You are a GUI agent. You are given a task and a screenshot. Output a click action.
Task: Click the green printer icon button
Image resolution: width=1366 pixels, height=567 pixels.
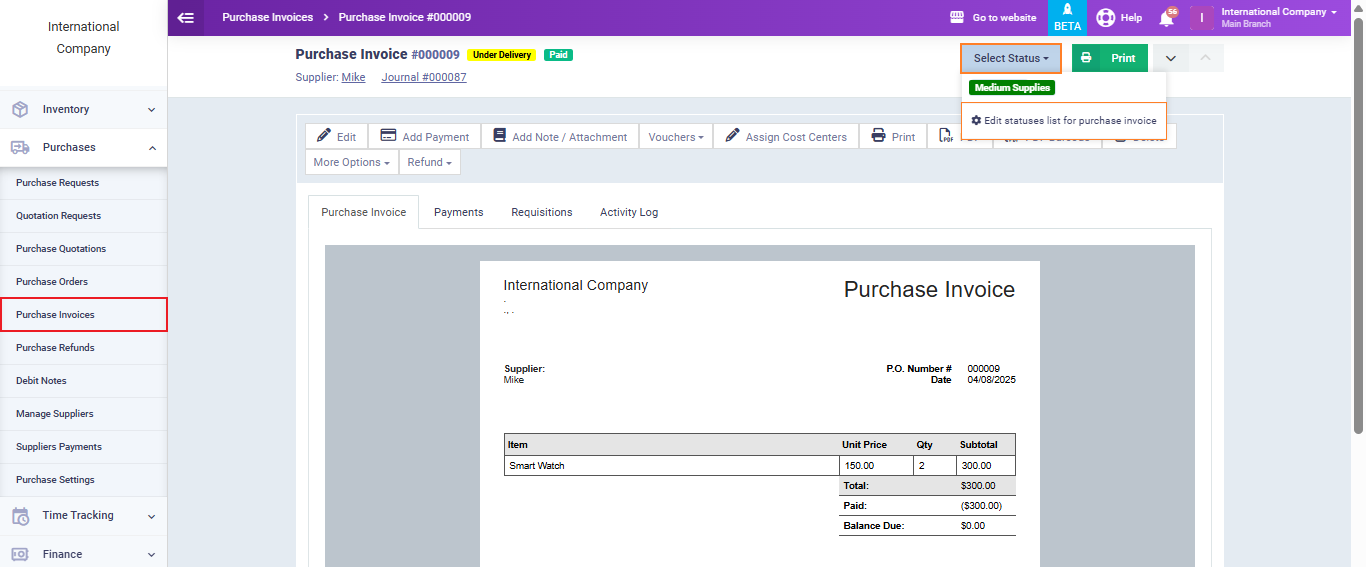click(1086, 58)
